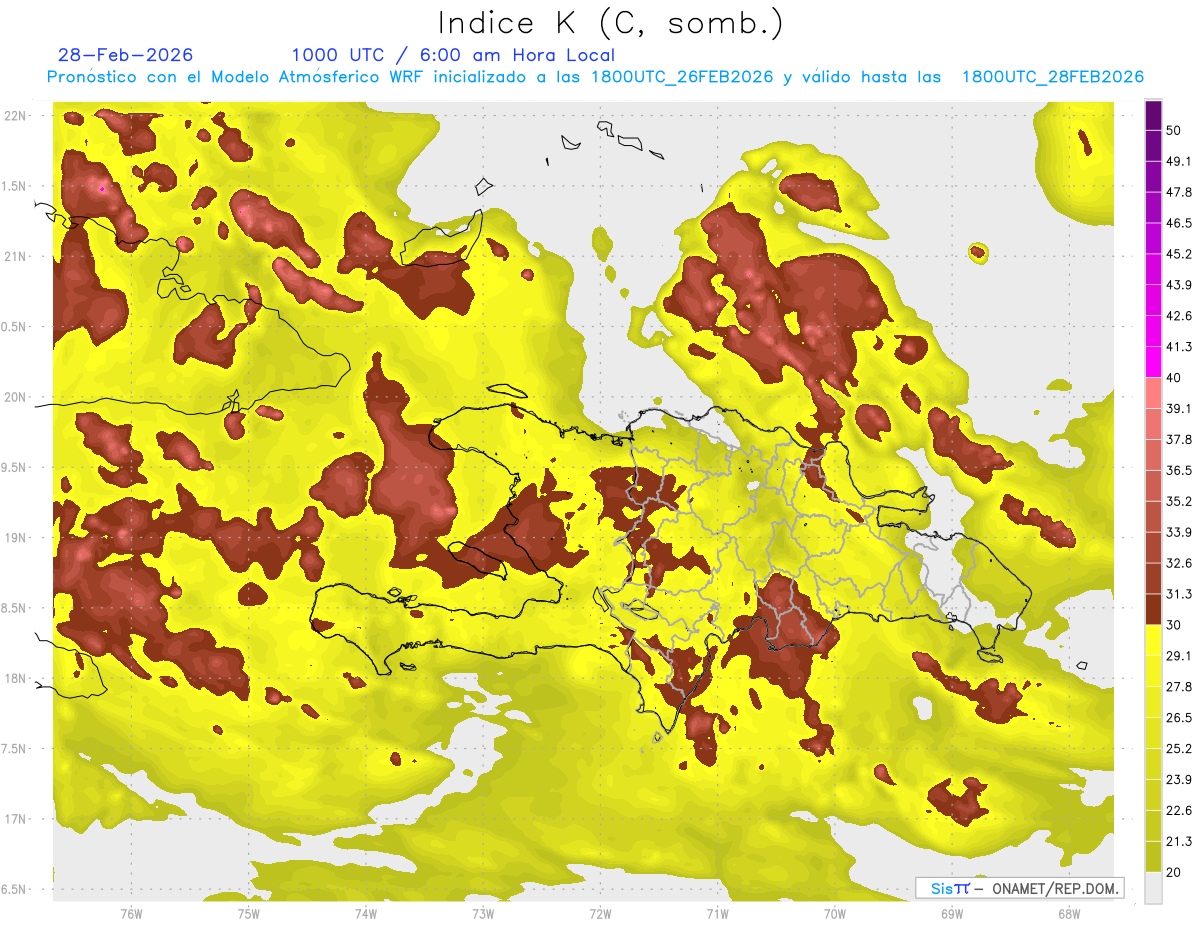Select the bright yellow colorbar segment between 29.1 and 30
This screenshot has width=1200, height=927.
(1153, 640)
